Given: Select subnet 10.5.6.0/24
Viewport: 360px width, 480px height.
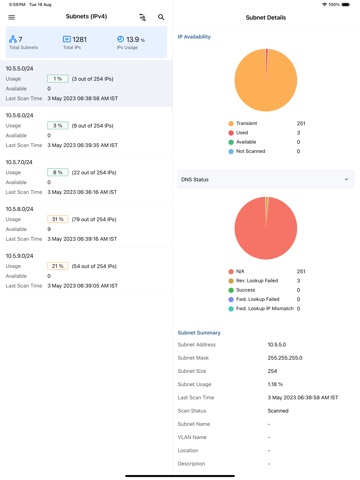Looking at the screenshot, I should point(86,130).
